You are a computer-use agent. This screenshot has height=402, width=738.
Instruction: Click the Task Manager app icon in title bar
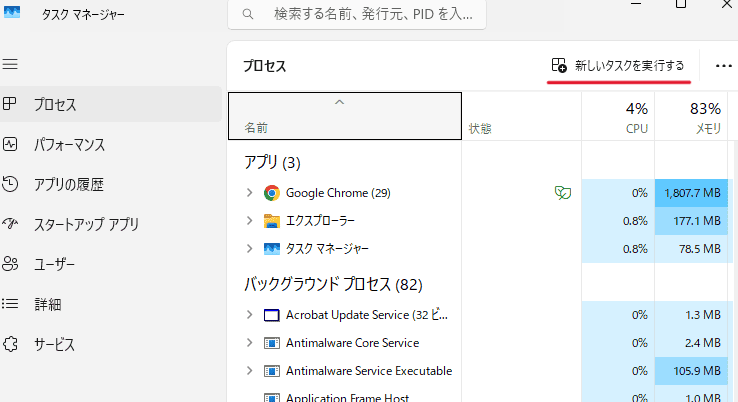click(x=12, y=12)
